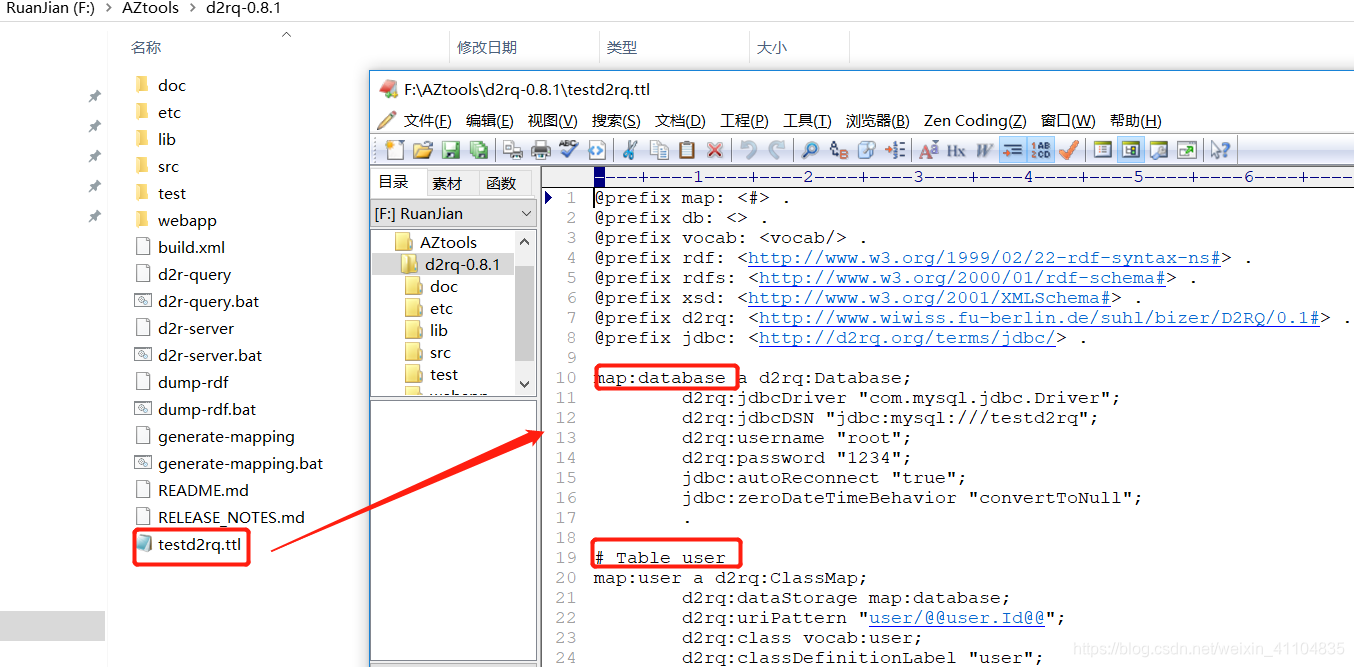1354x667 pixels.
Task: Click the Save All toolbar icon
Action: point(479,150)
